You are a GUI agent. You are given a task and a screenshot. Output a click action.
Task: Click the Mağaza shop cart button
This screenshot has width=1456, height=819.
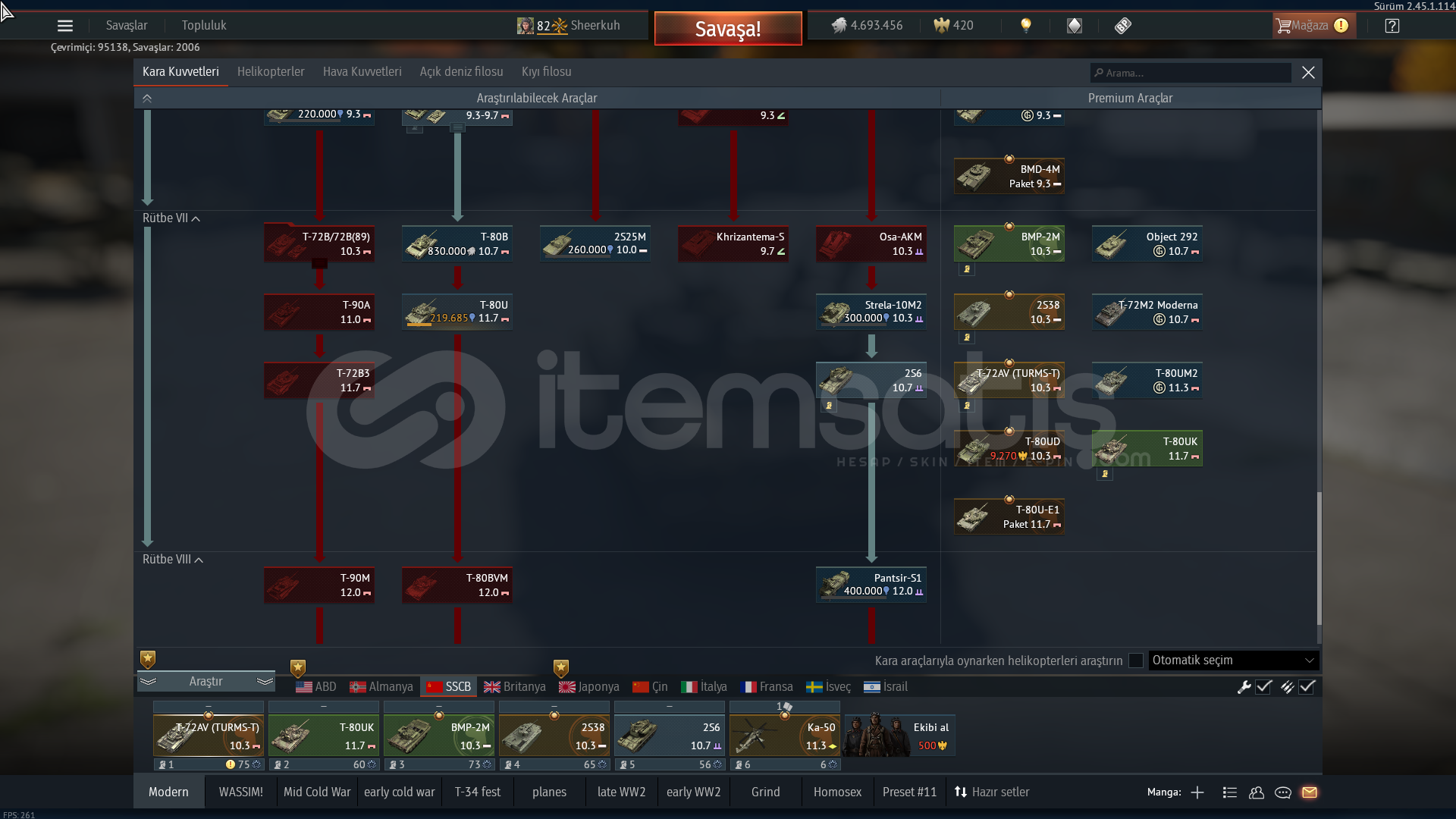coord(1313,26)
